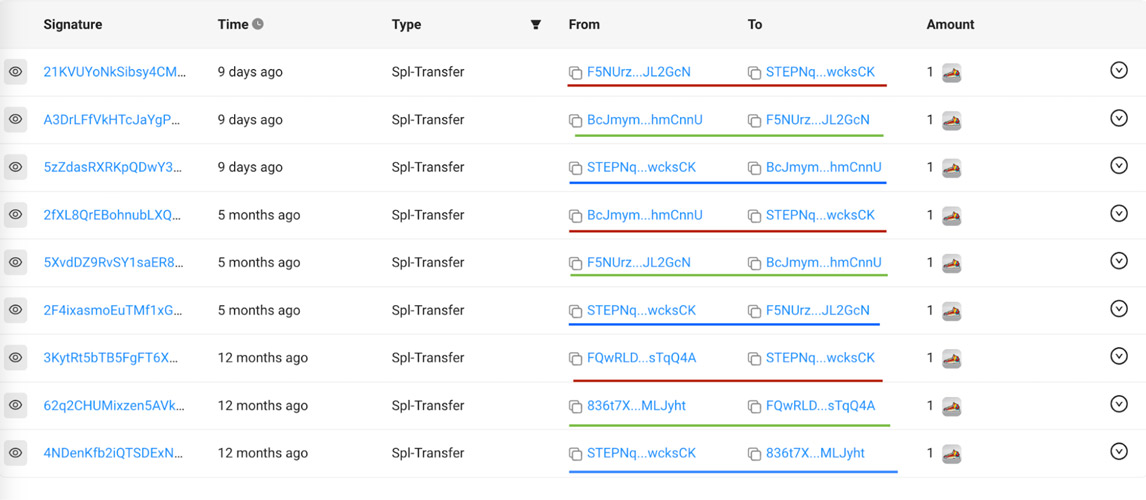This screenshot has height=500, width=1146.
Task: Copy To address in 21KVUYoNkSibsy4CM row
Action: click(x=754, y=73)
